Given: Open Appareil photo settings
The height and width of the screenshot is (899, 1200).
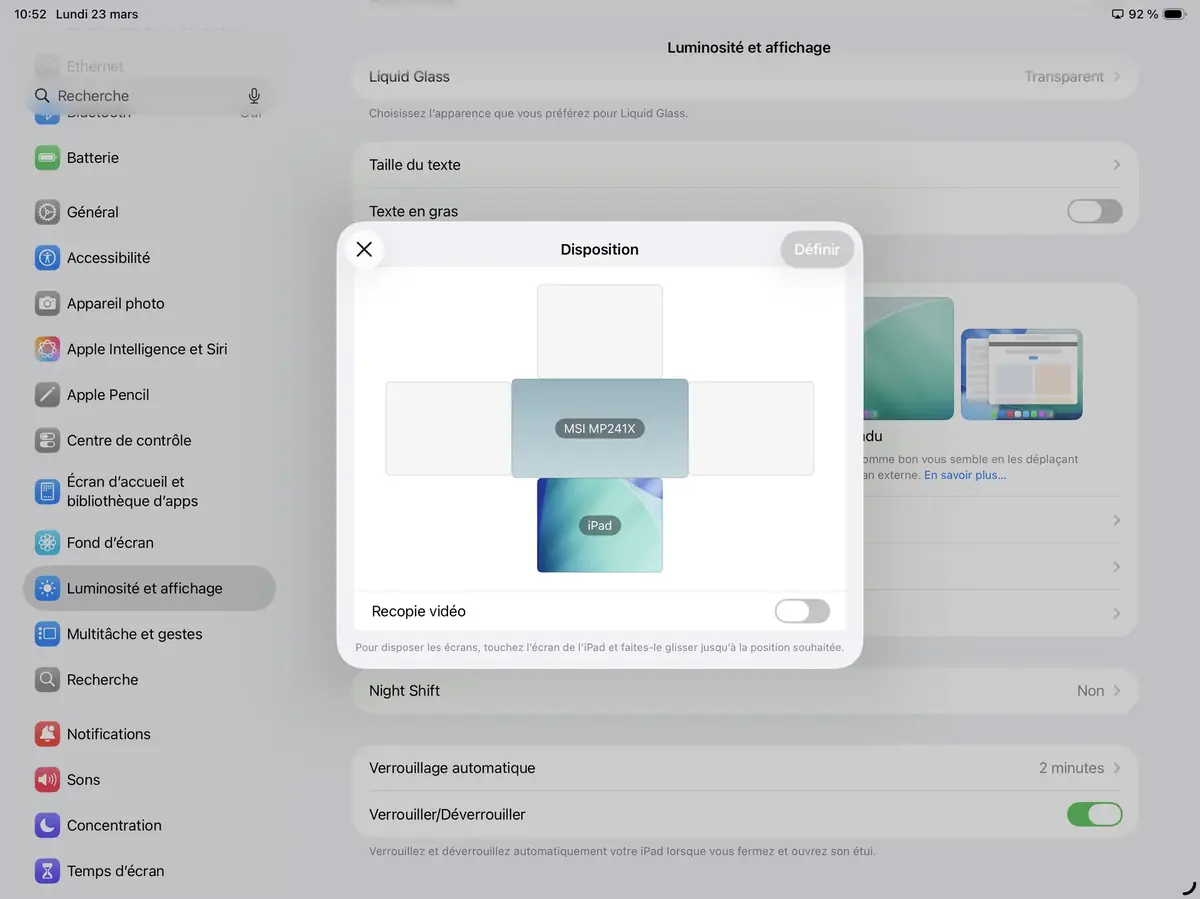Looking at the screenshot, I should [x=115, y=303].
